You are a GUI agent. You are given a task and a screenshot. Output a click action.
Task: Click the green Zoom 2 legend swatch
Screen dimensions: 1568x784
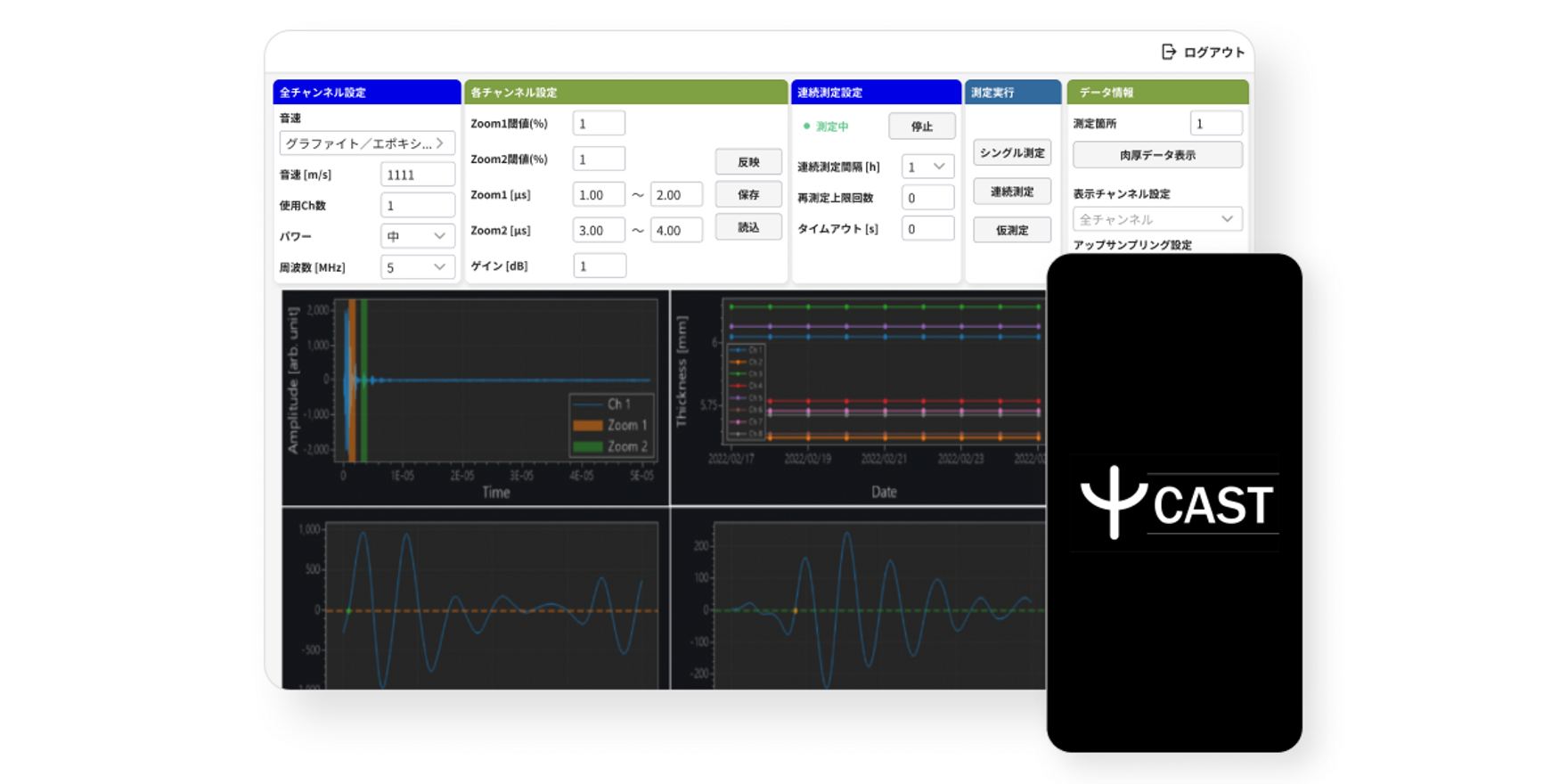point(587,446)
